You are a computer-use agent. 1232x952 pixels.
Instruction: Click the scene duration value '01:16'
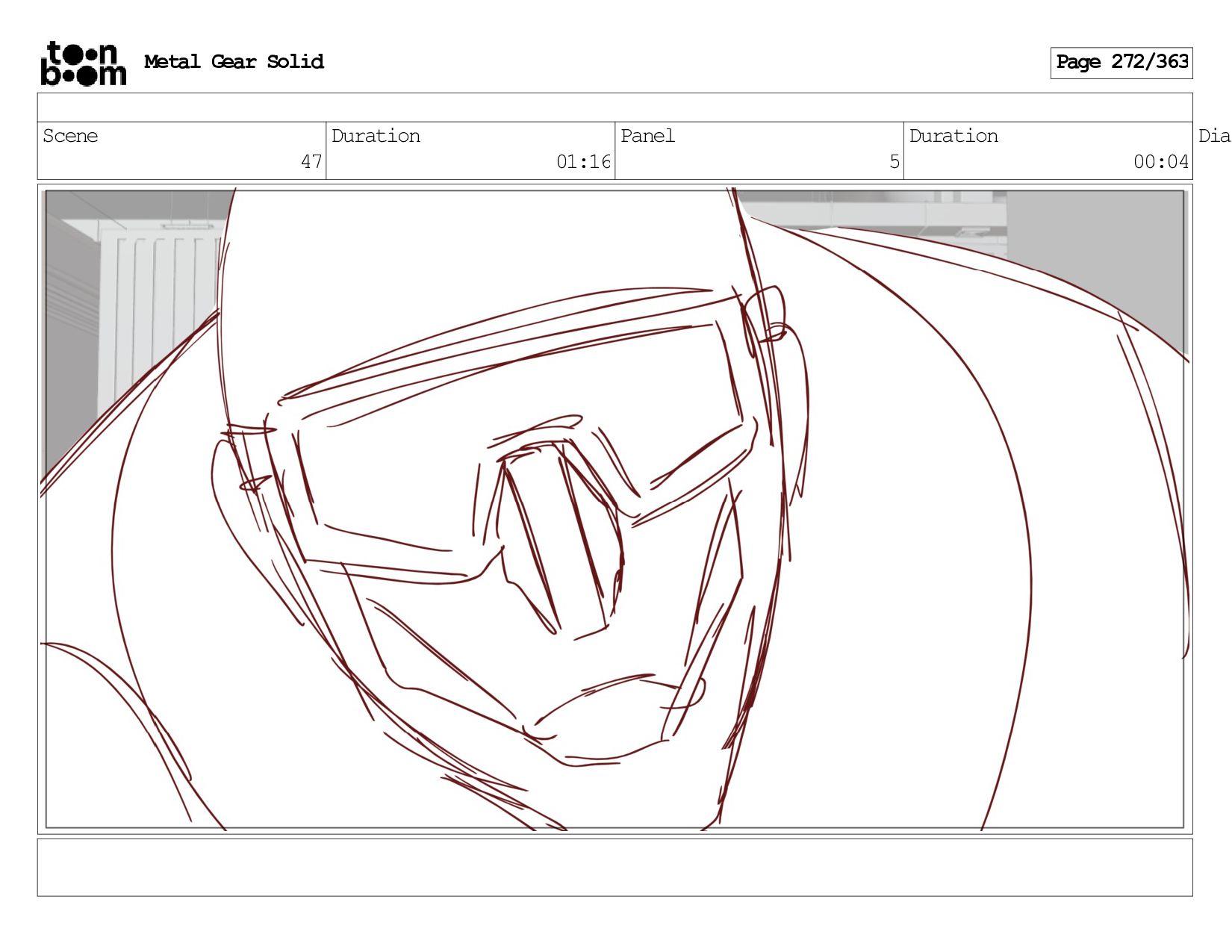(583, 162)
